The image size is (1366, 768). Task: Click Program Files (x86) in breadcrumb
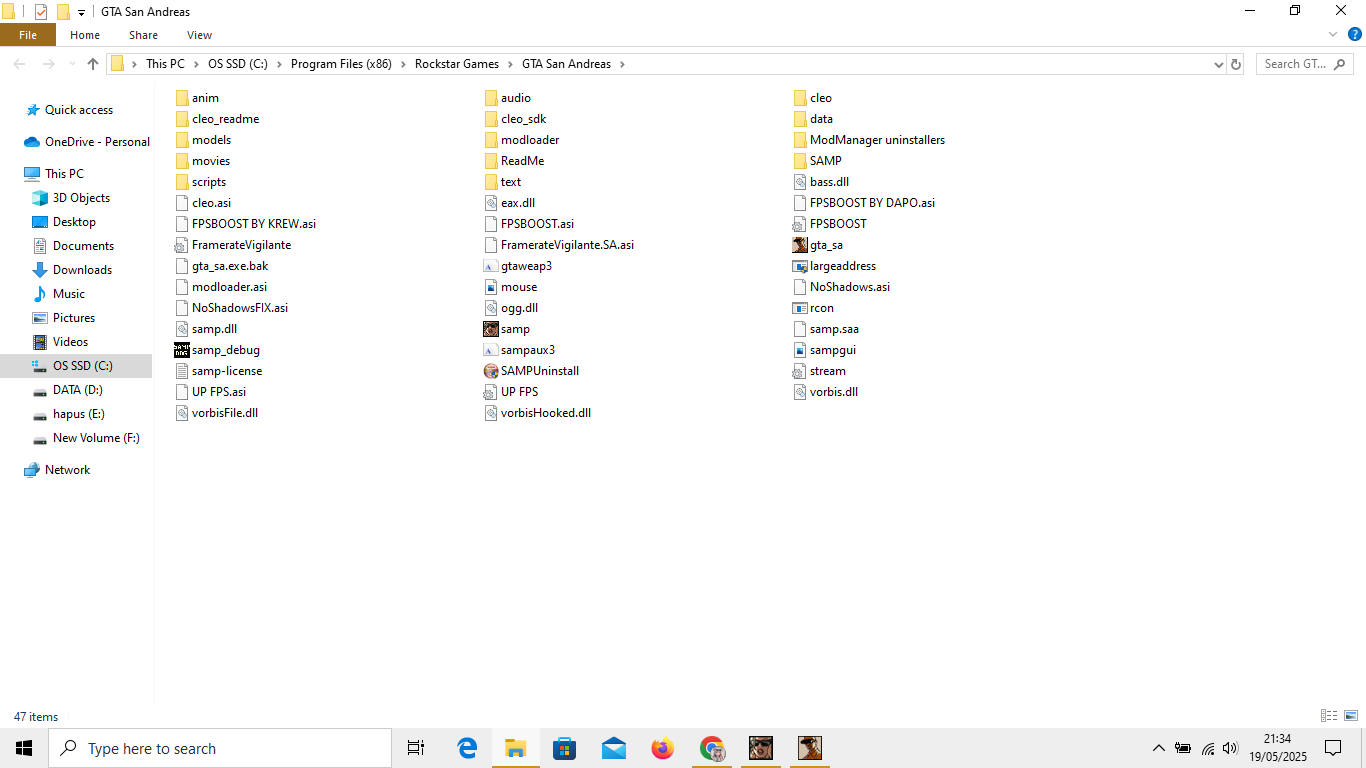(x=341, y=64)
